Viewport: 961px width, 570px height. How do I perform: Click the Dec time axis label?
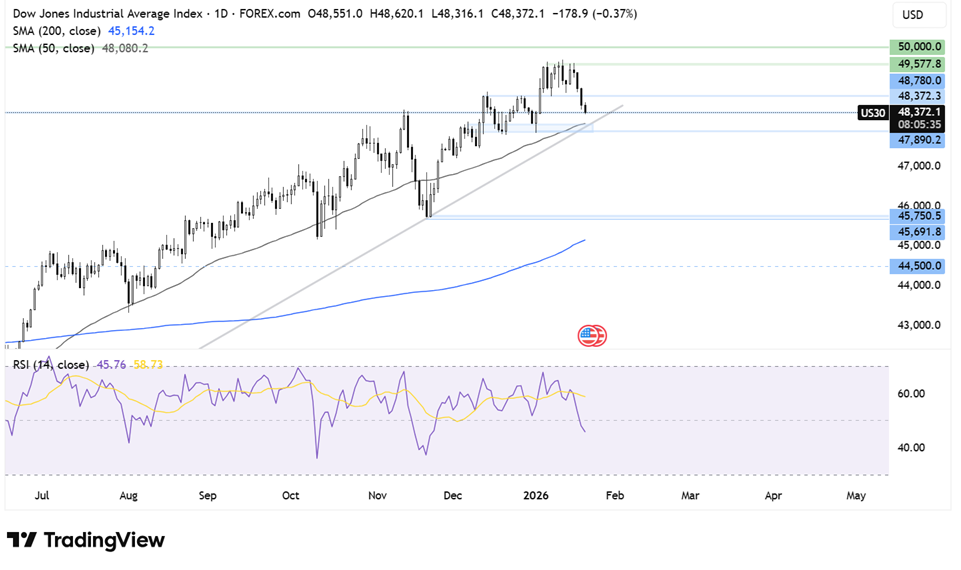pyautogui.click(x=453, y=495)
